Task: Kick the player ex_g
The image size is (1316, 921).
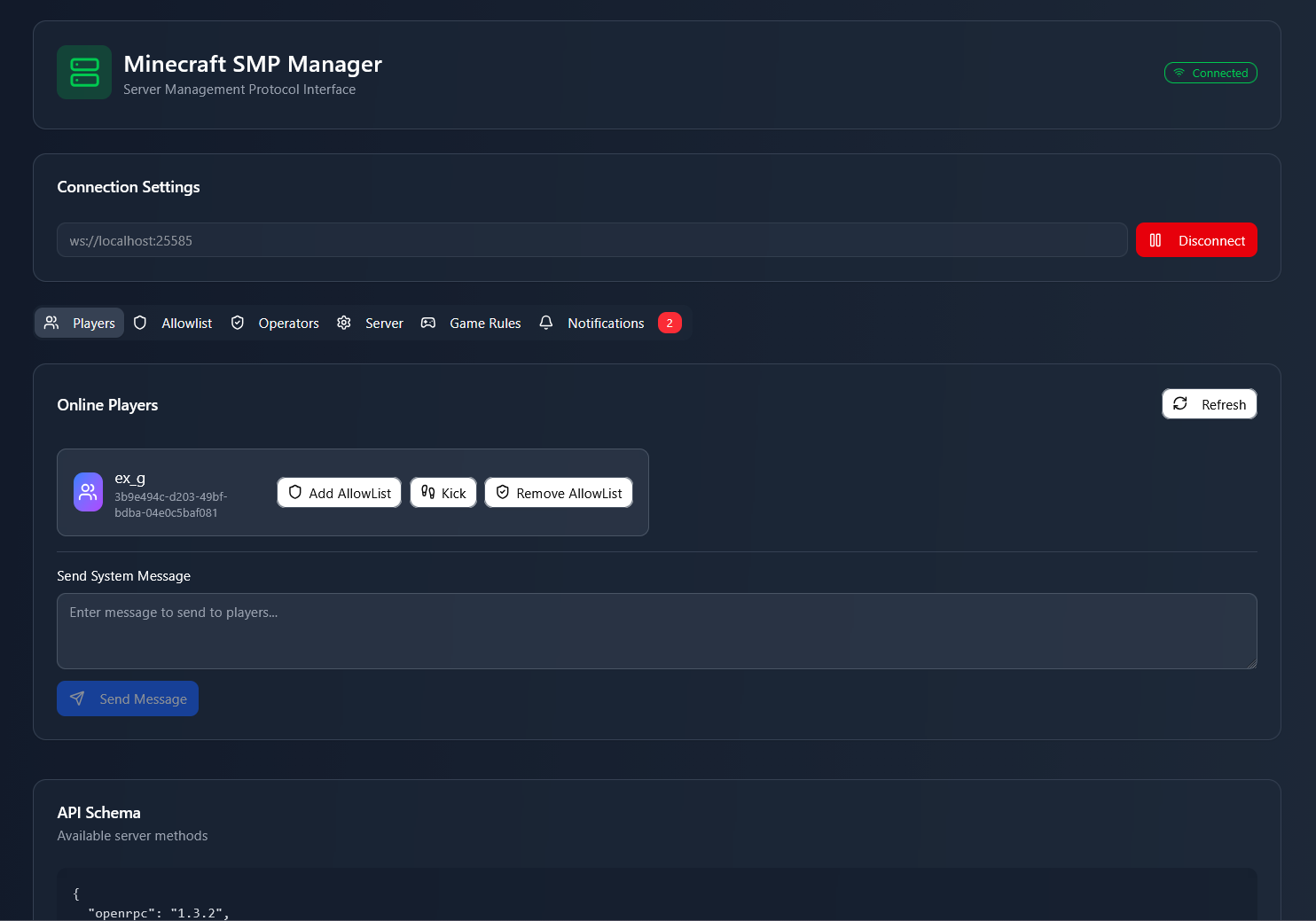Action: [443, 493]
